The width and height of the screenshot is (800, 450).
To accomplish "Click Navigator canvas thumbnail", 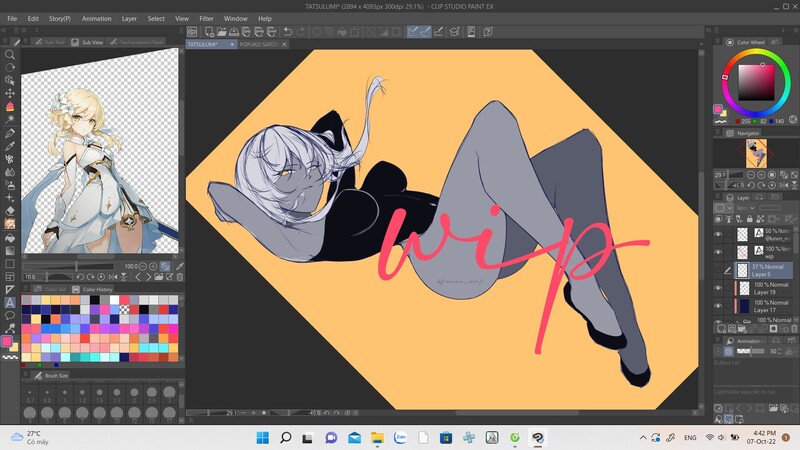I will (x=756, y=153).
